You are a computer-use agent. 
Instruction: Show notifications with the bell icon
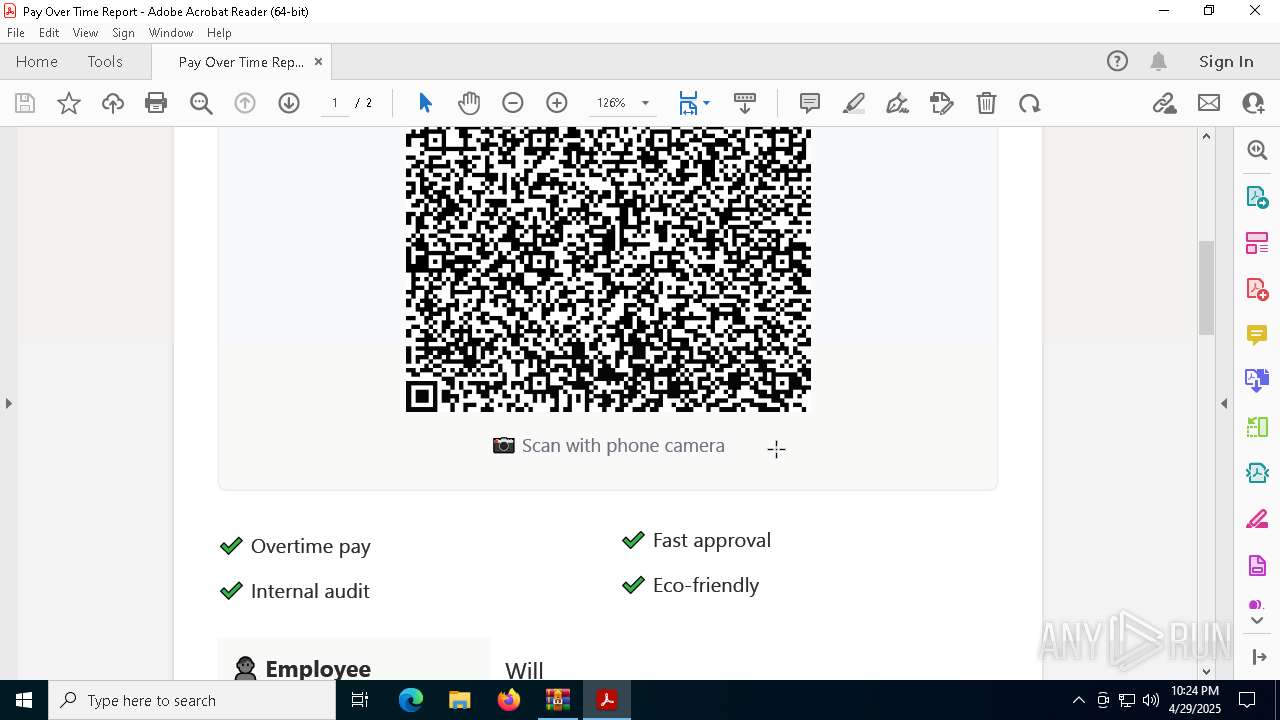tap(1158, 61)
